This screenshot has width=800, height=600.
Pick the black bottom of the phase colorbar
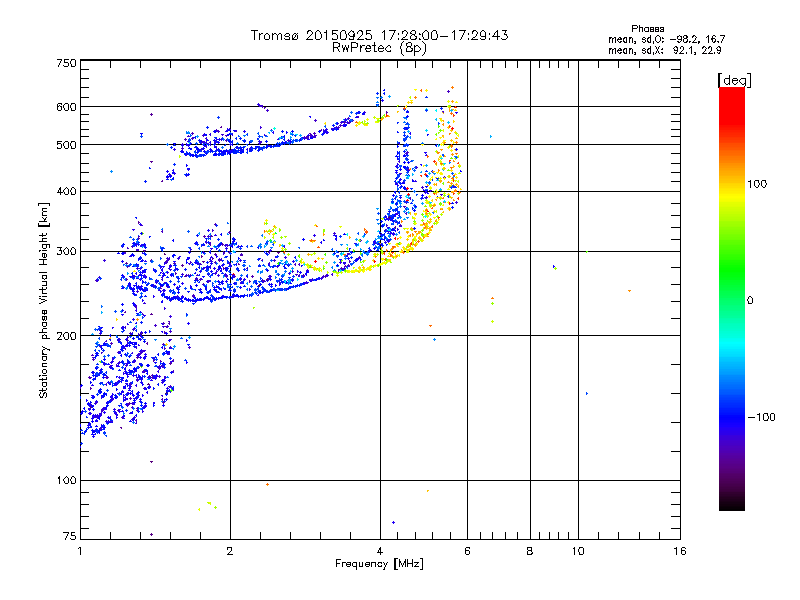pyautogui.click(x=732, y=503)
